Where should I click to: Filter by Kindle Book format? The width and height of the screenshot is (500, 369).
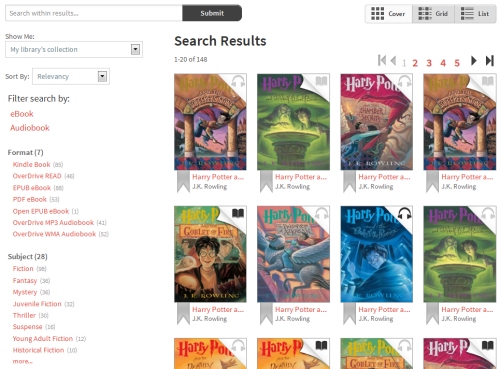pos(31,164)
